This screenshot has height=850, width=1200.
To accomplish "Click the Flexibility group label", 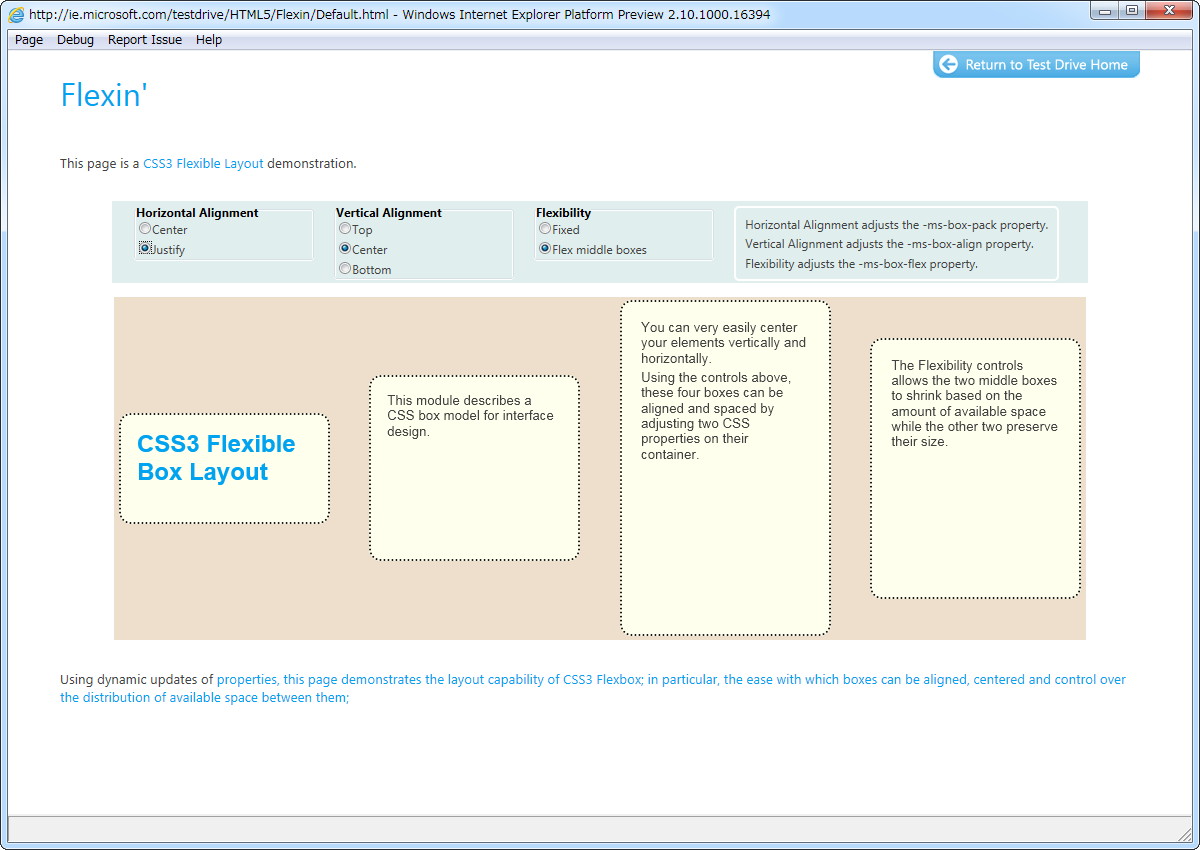I will click(563, 213).
